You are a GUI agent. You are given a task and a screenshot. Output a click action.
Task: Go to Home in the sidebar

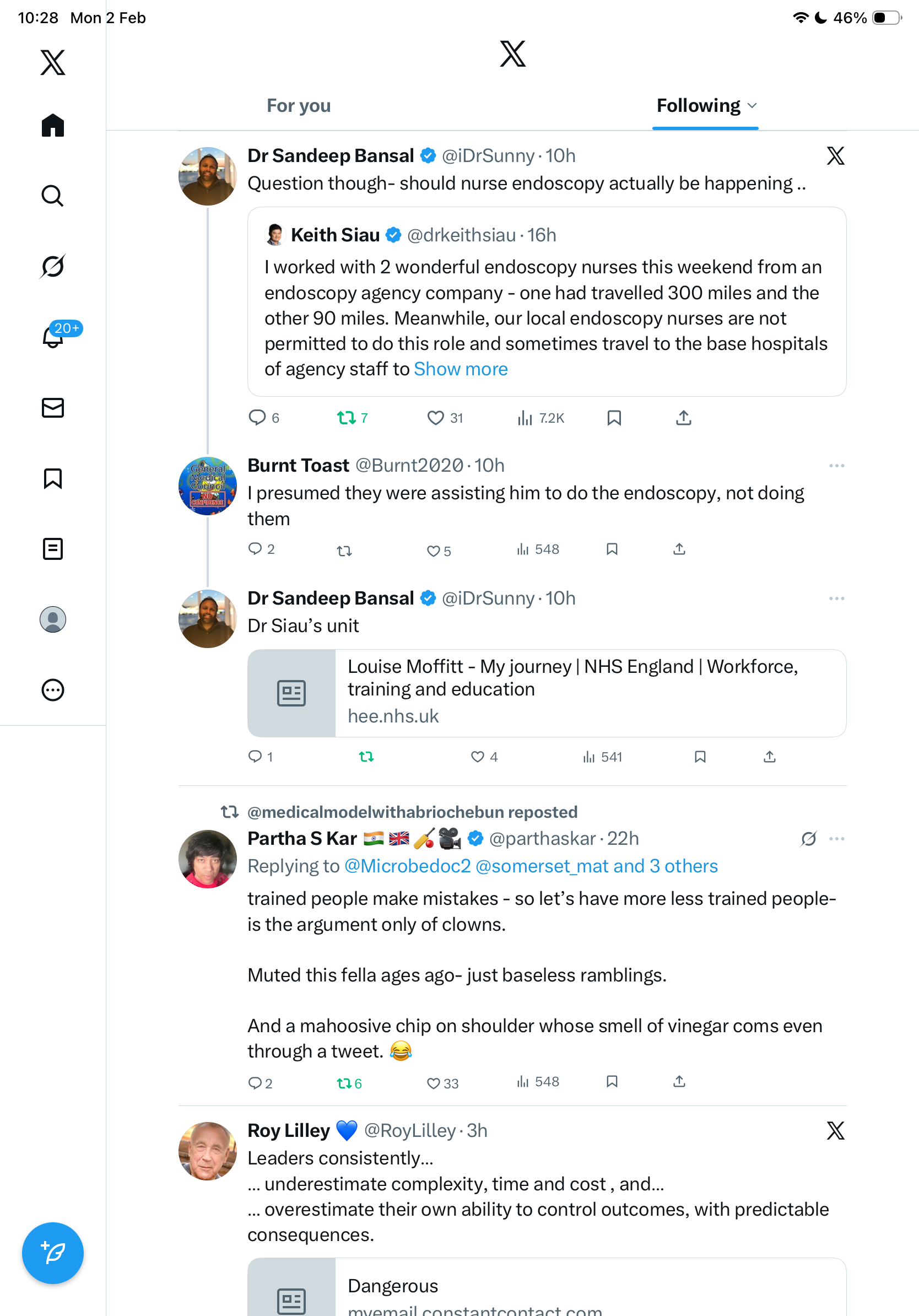point(53,126)
